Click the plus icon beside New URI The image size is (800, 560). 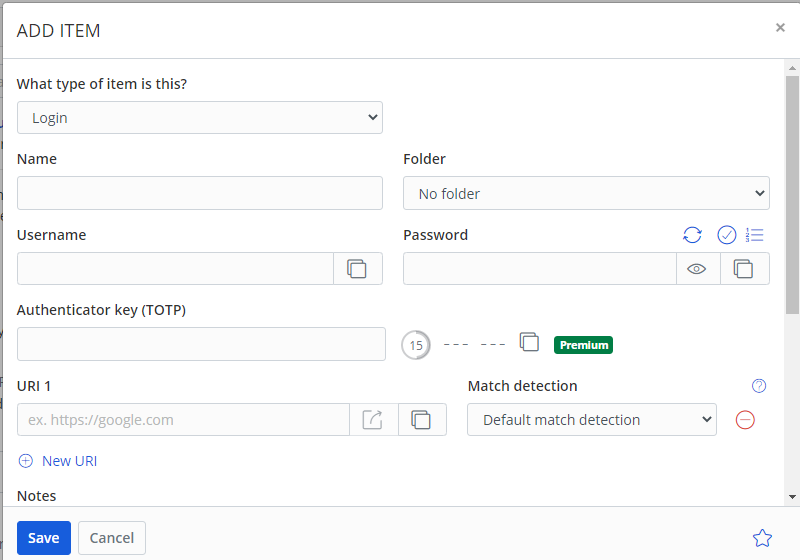[26, 461]
